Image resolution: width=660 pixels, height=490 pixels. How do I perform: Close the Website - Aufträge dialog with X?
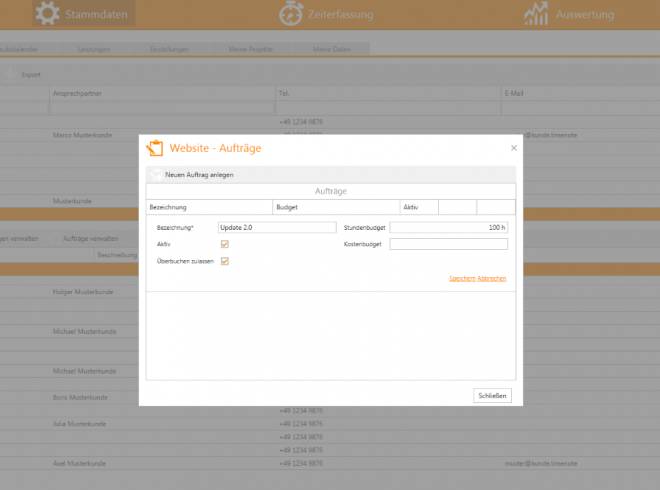tap(514, 147)
